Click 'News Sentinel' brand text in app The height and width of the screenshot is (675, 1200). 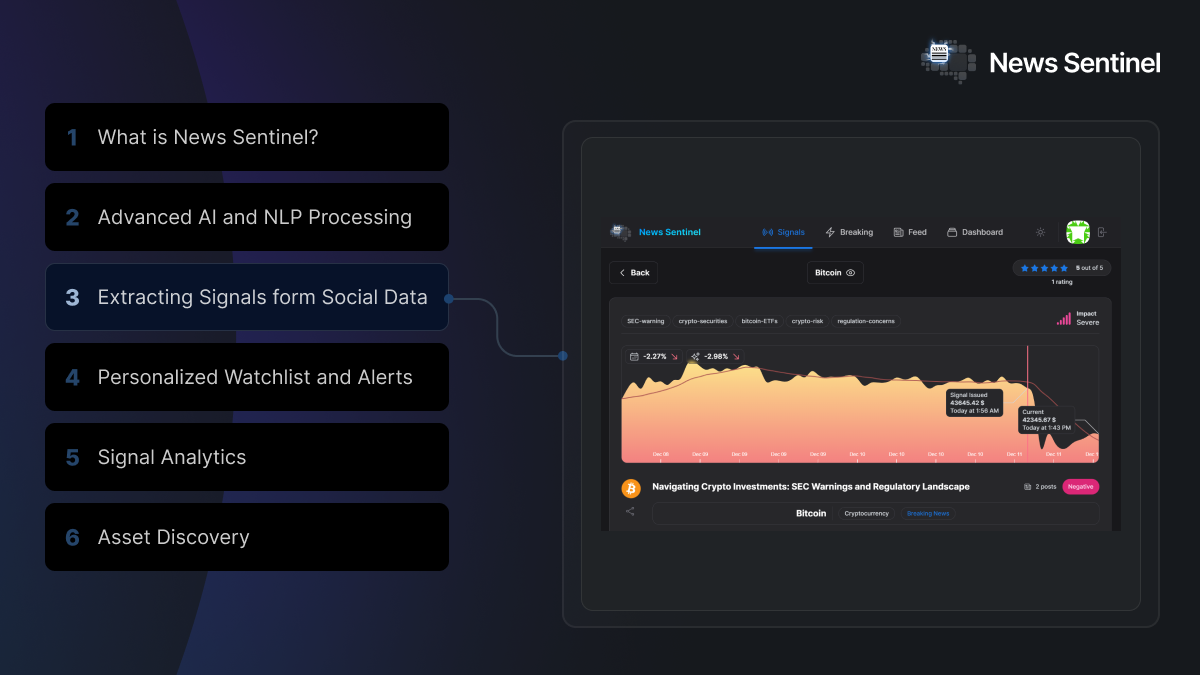pyautogui.click(x=669, y=232)
